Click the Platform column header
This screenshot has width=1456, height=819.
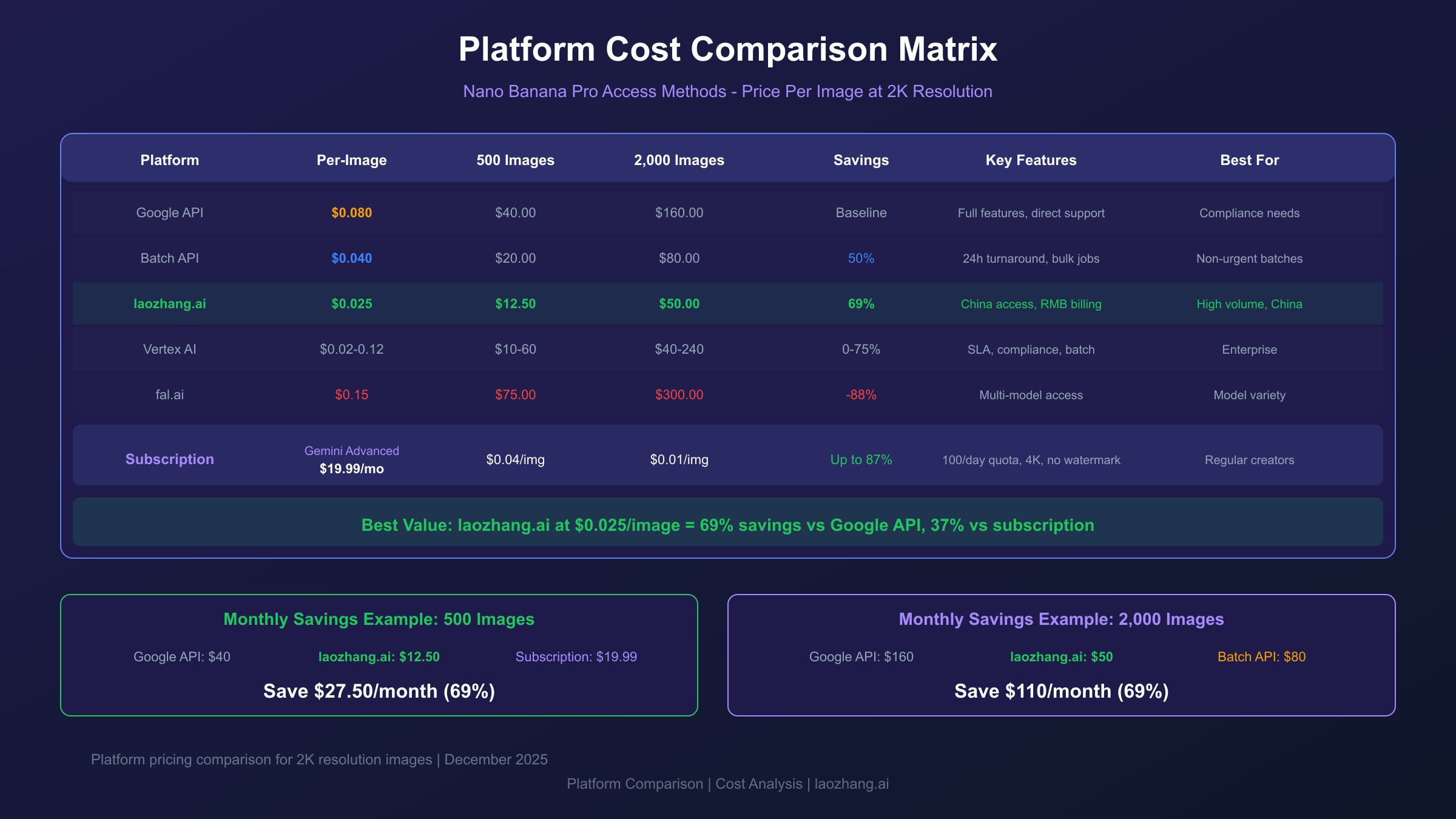tap(169, 160)
